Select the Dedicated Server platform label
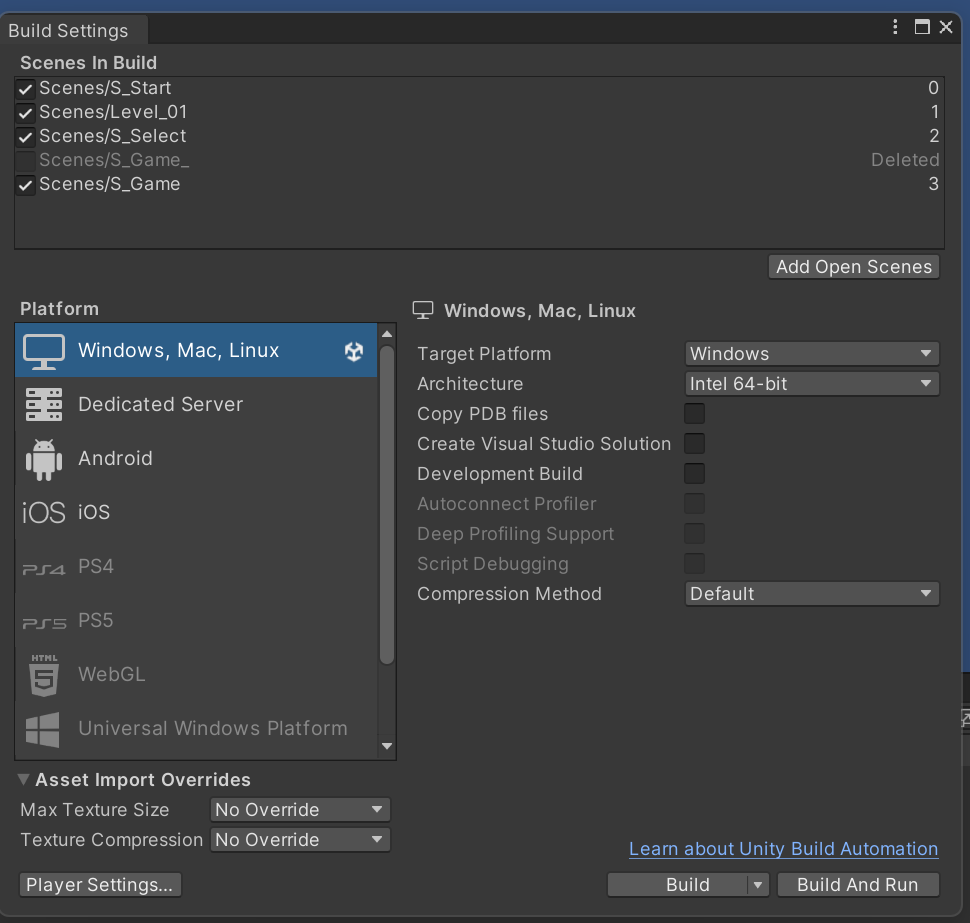 160,405
